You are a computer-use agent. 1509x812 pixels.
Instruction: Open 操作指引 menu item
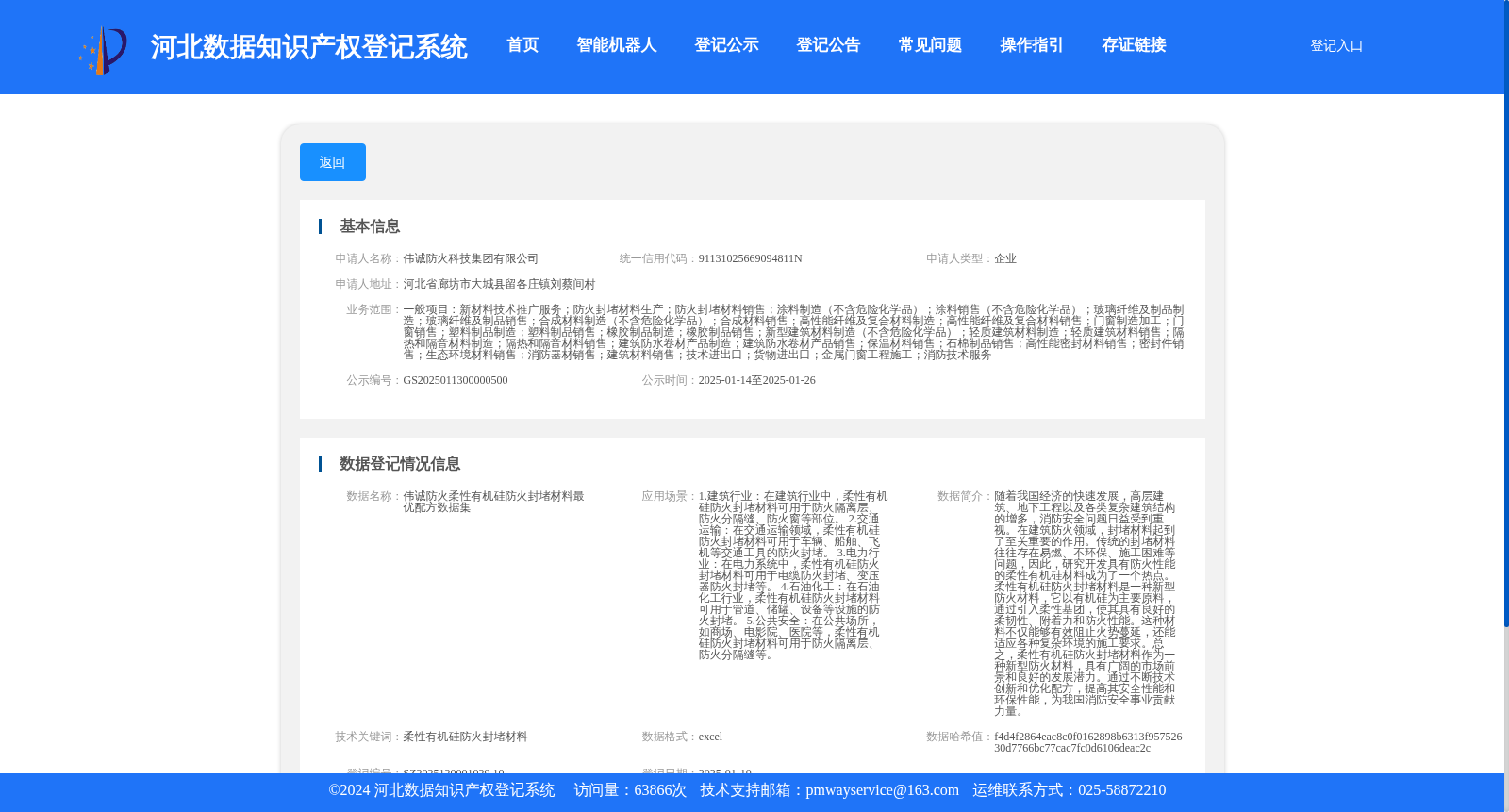click(1032, 45)
